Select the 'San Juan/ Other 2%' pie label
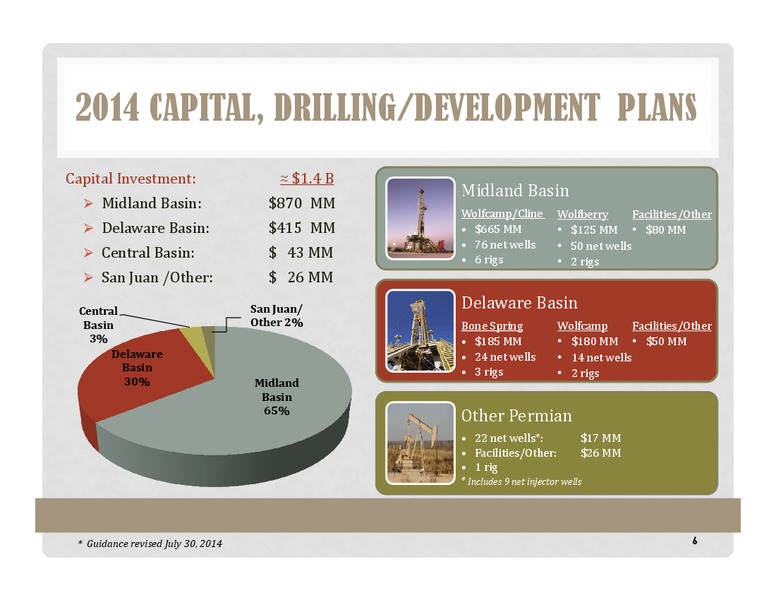The height and width of the screenshot is (600, 776). coord(276,316)
